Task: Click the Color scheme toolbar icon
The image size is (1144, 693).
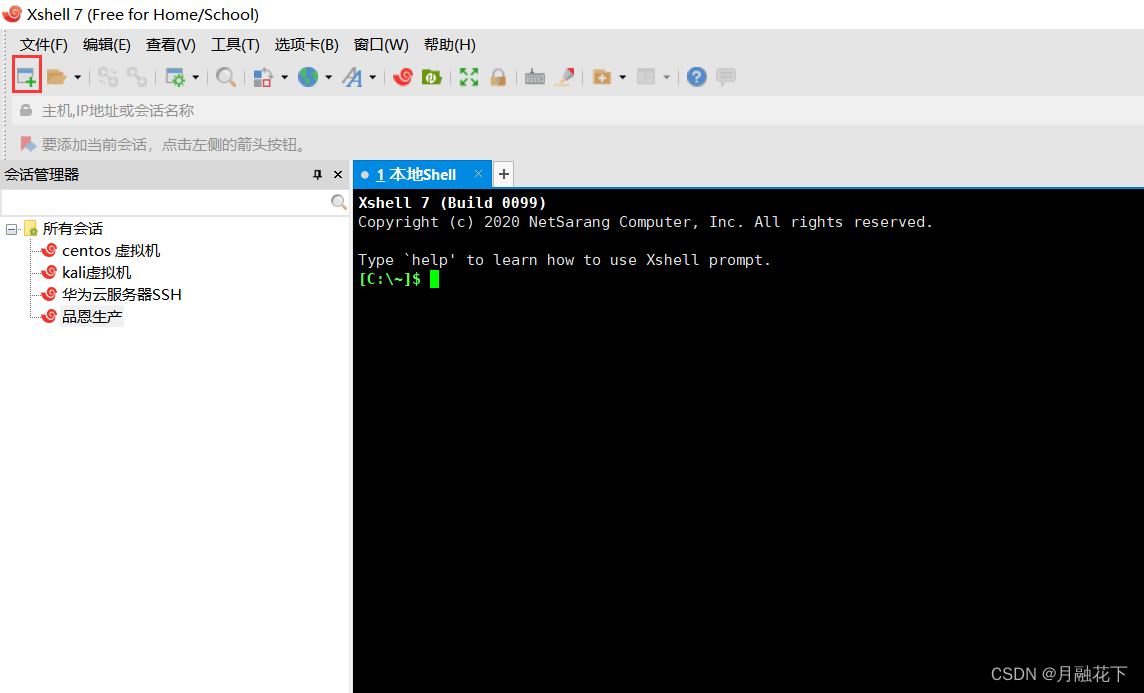Action: [x=263, y=77]
